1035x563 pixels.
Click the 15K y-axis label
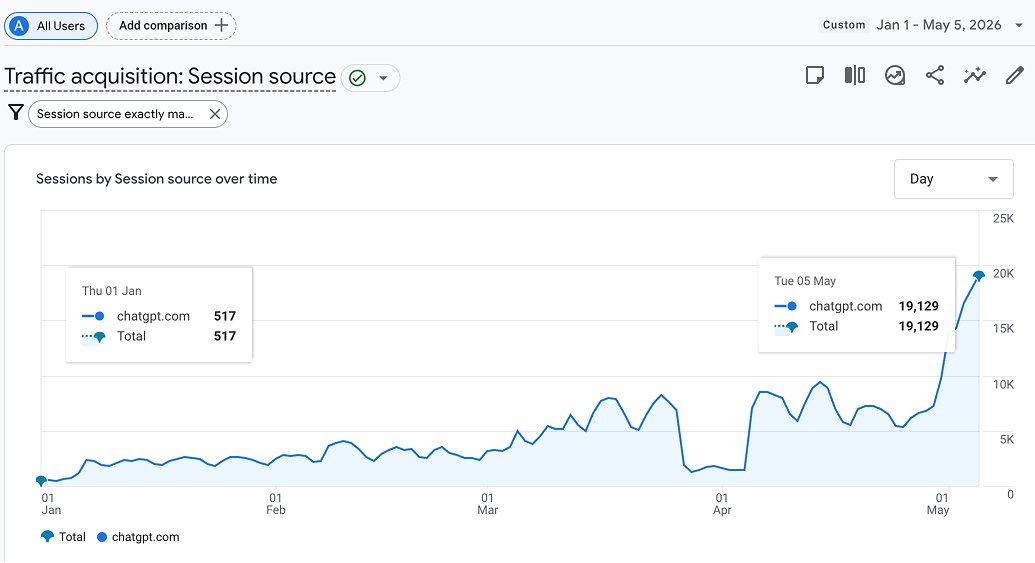(x=1003, y=328)
